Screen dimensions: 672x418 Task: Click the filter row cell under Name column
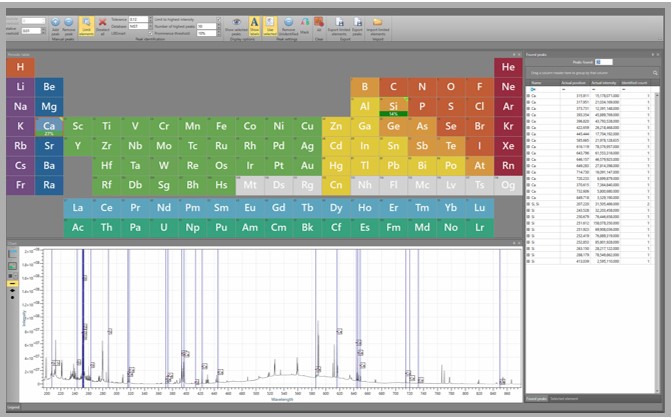(543, 89)
